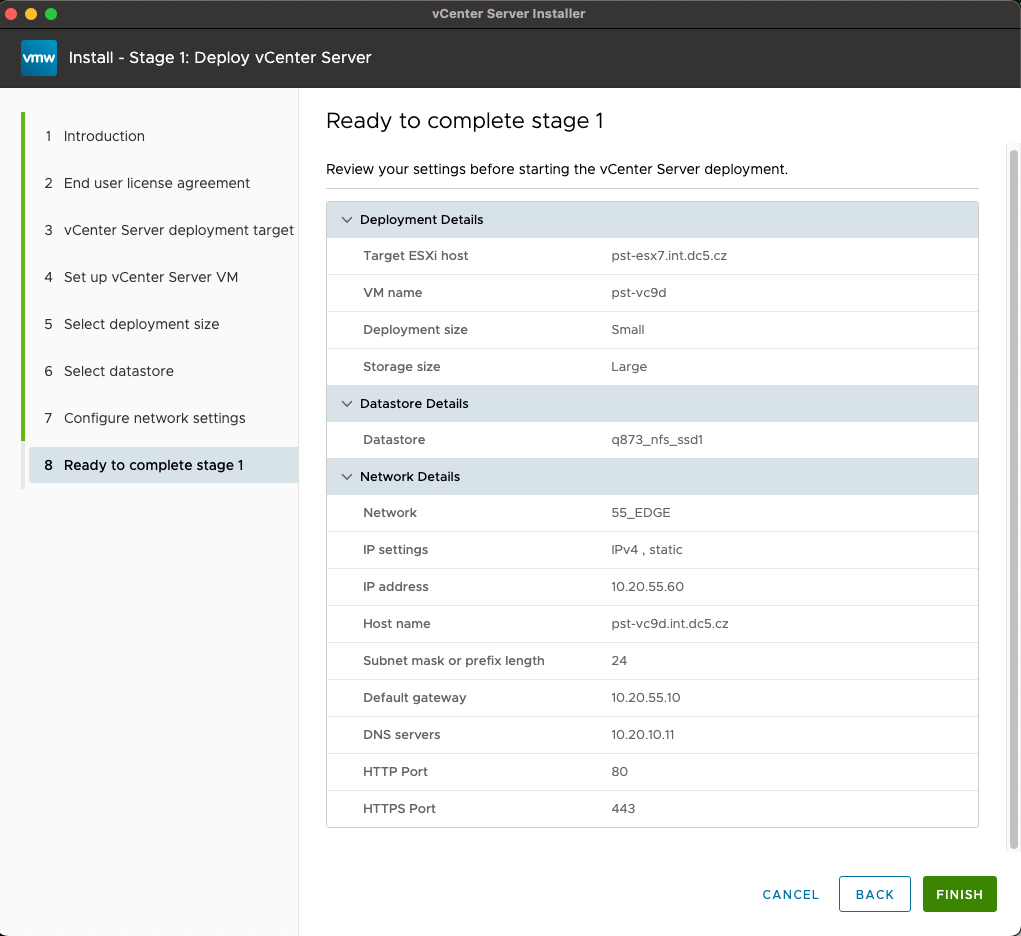Select step 8 Ready to complete stage 1
The height and width of the screenshot is (936, 1021).
[163, 465]
